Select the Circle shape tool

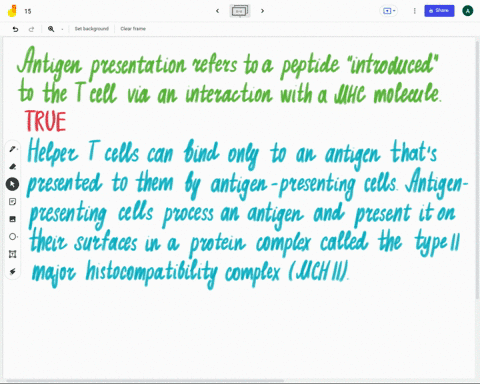(x=13, y=237)
